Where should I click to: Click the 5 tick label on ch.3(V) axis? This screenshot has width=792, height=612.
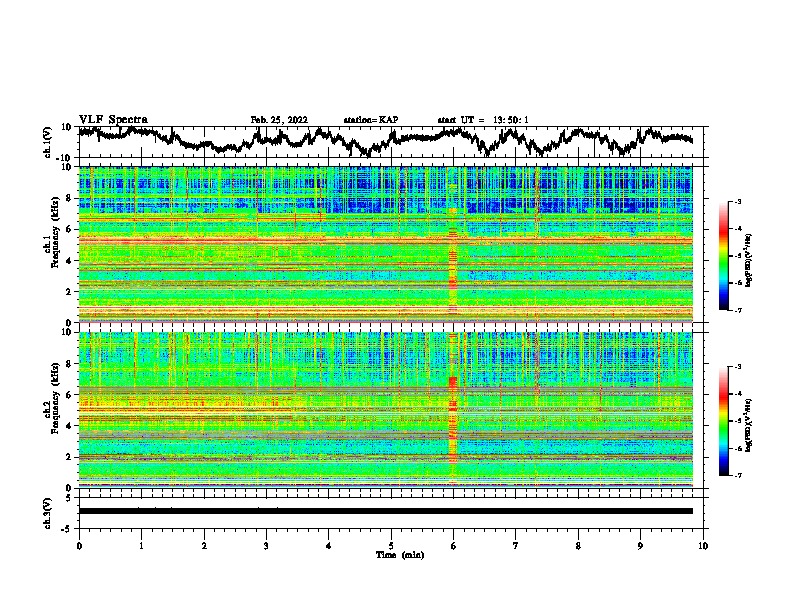click(69, 498)
